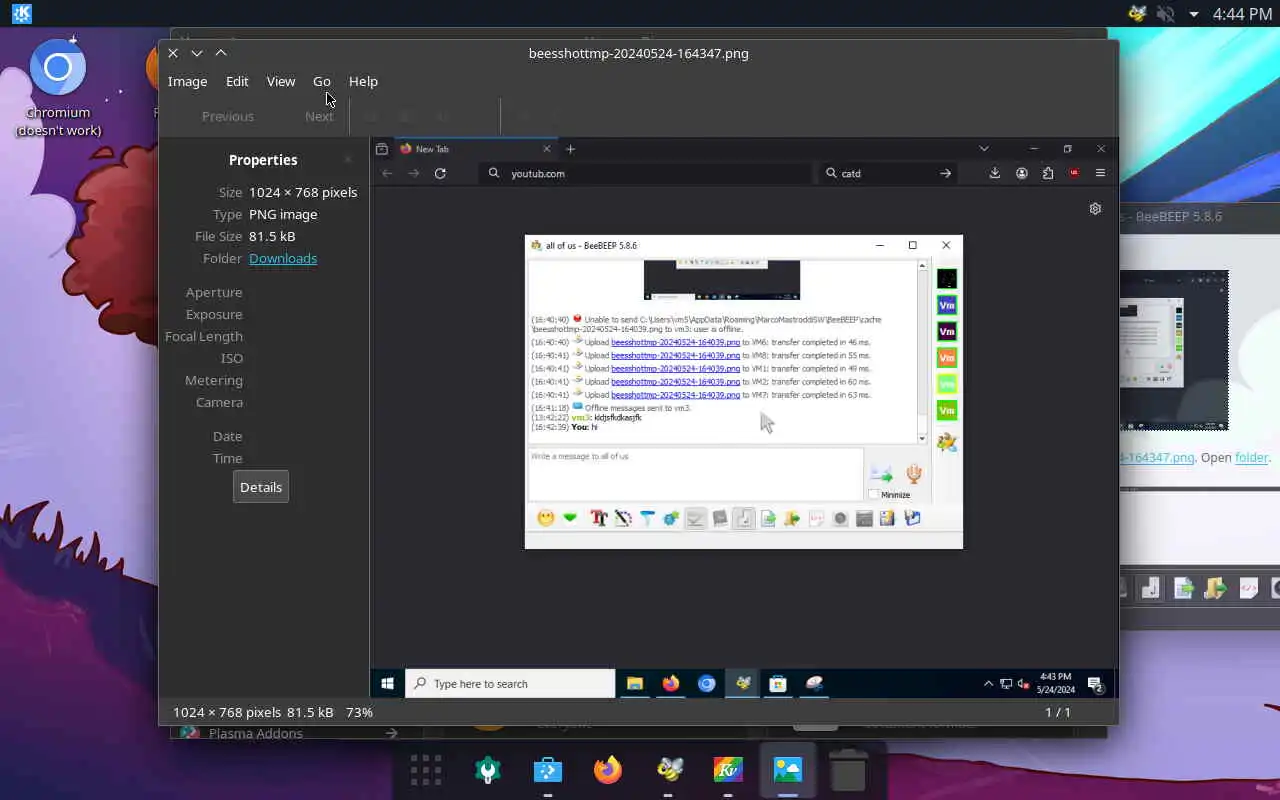
Task: Select the image viewer icon in the dock
Action: (x=788, y=769)
